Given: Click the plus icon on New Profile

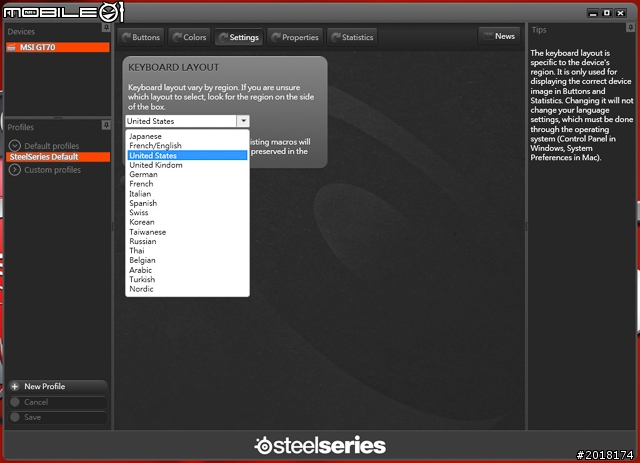Looking at the screenshot, I should (x=15, y=386).
